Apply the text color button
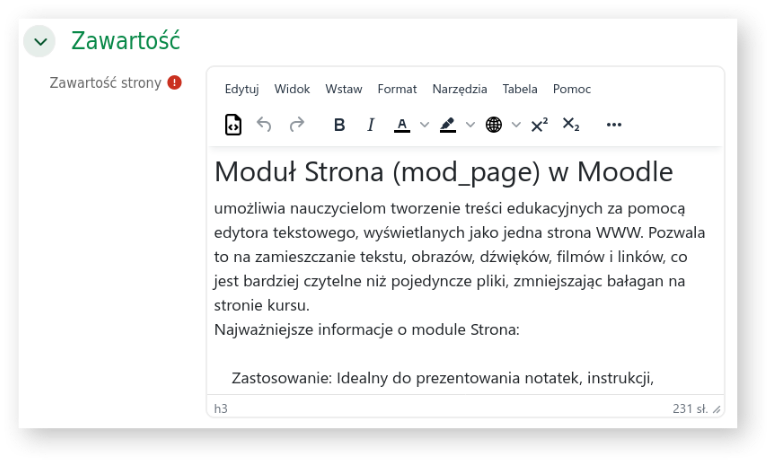This screenshot has height=463, width=772. pyautogui.click(x=402, y=125)
